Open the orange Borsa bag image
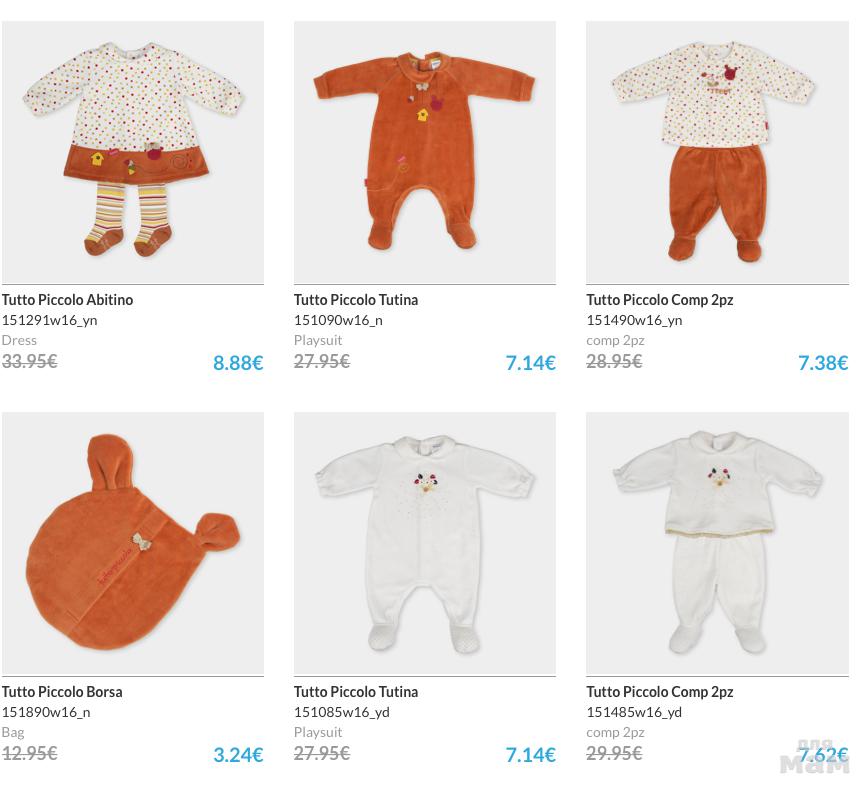865x788 pixels. click(133, 544)
